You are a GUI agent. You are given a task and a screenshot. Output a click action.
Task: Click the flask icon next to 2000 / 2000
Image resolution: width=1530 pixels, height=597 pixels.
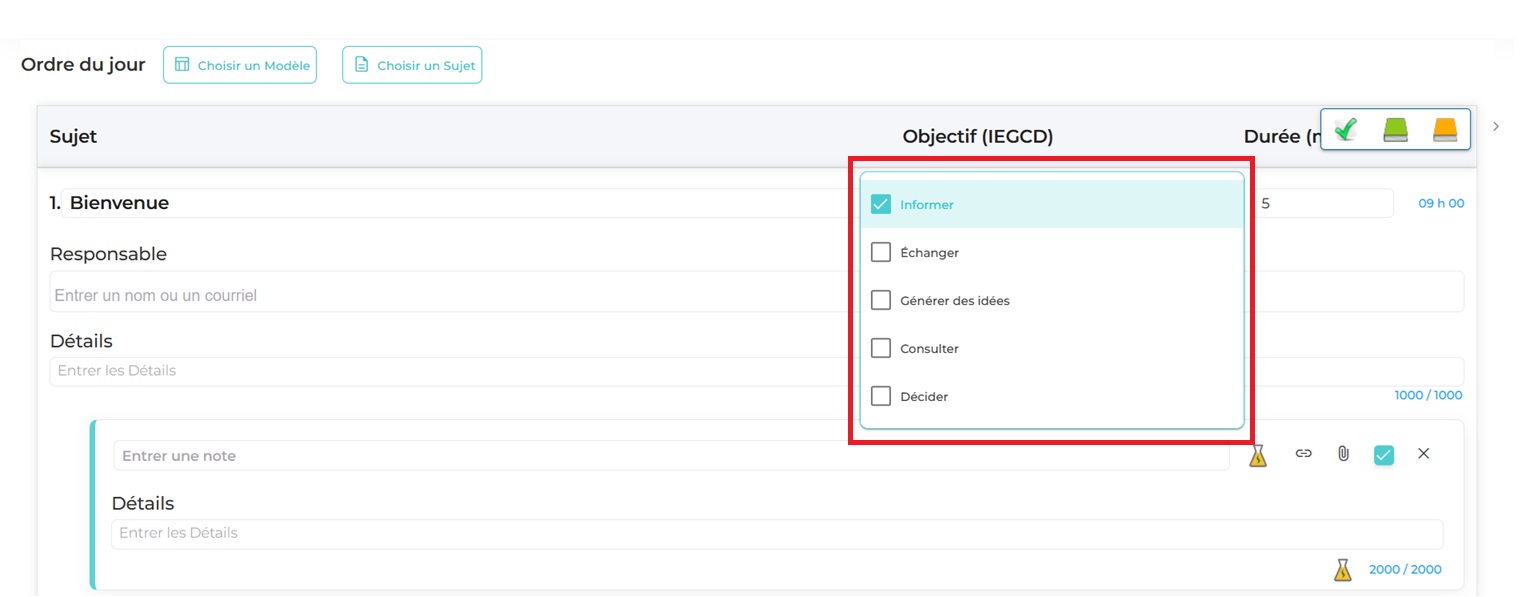click(1342, 570)
